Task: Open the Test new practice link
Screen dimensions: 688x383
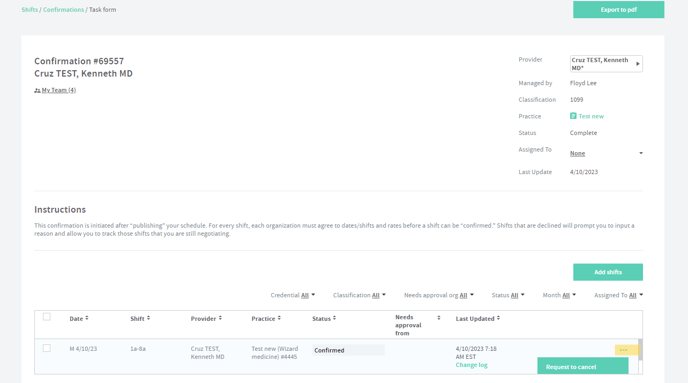Action: pos(591,116)
